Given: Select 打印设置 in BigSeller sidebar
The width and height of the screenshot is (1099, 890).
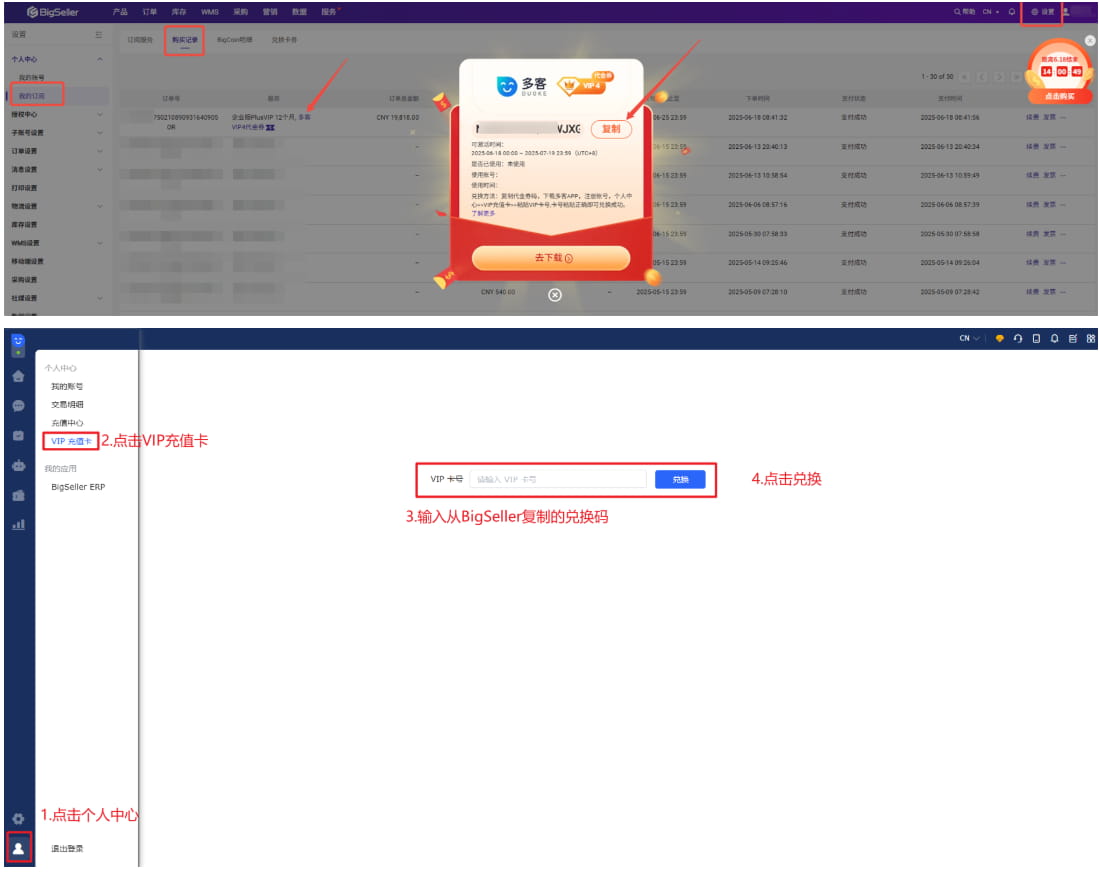Looking at the screenshot, I should (25, 188).
